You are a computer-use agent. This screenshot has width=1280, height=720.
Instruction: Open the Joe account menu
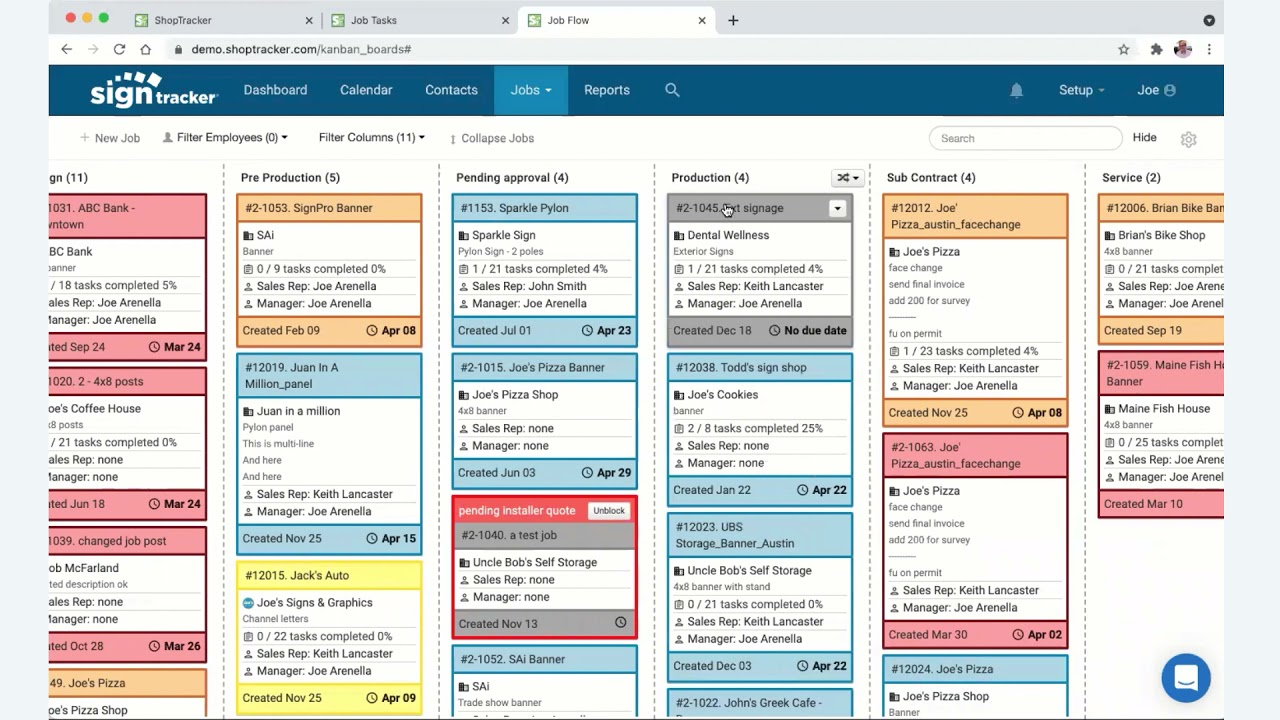pos(1156,90)
